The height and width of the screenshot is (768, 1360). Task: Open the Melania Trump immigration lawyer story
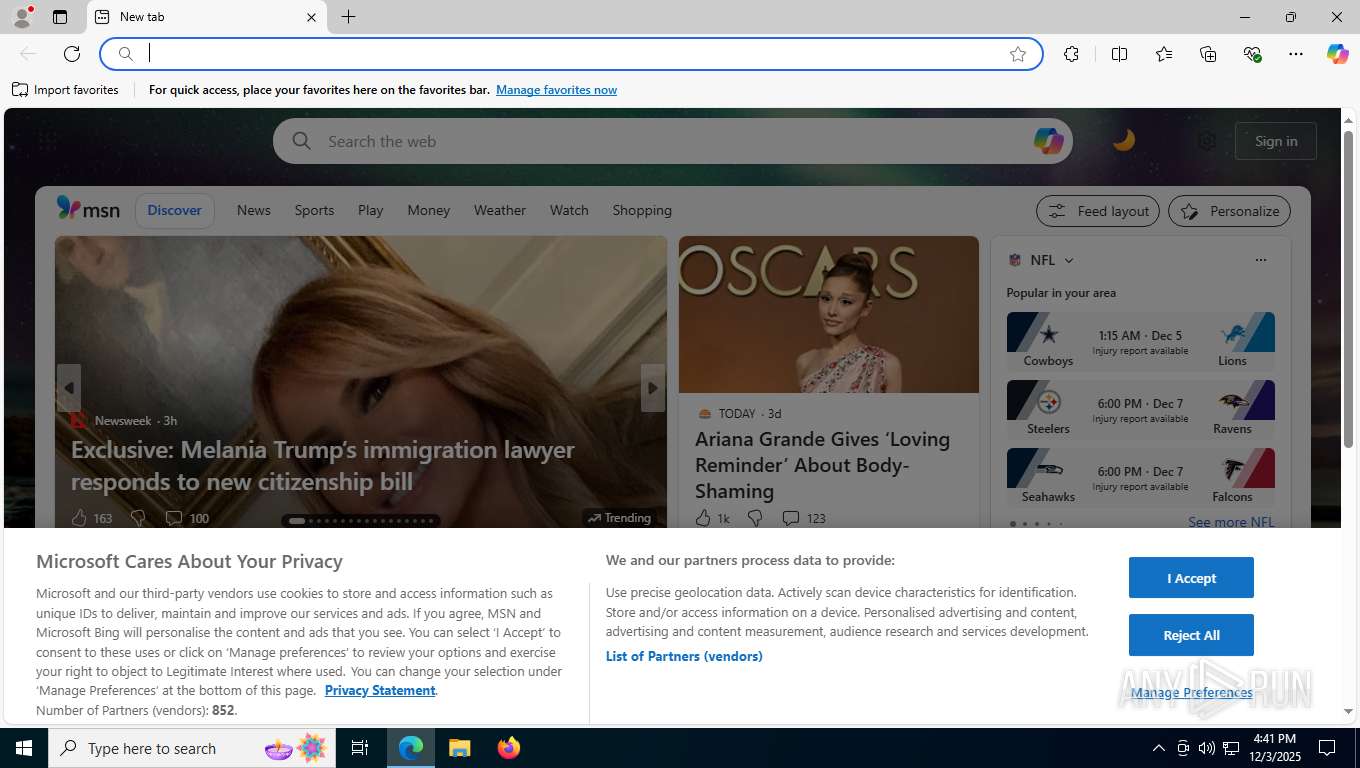(323, 466)
